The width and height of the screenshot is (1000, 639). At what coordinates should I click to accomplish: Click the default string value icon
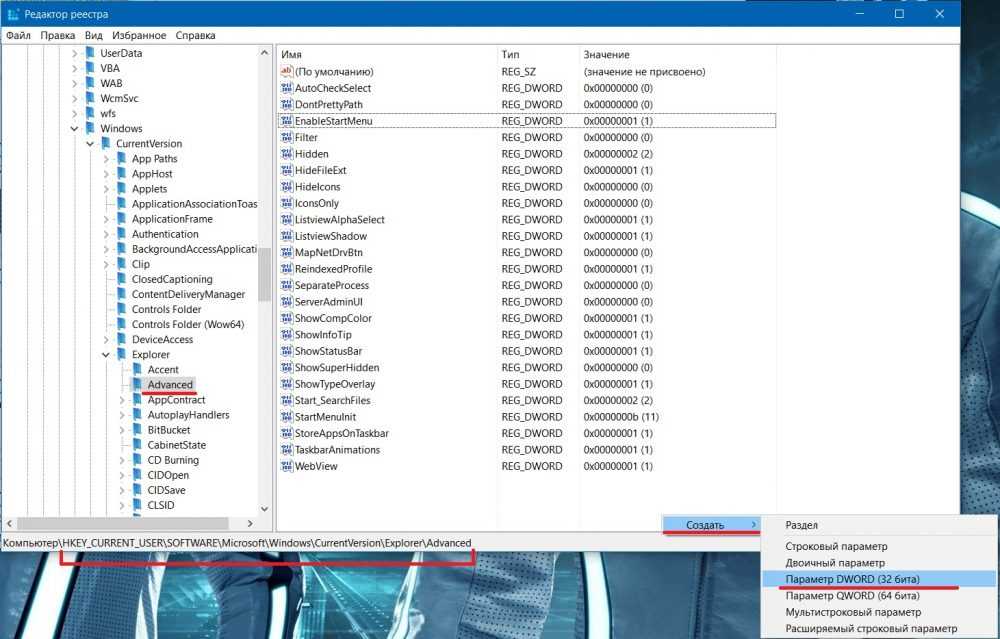point(287,72)
